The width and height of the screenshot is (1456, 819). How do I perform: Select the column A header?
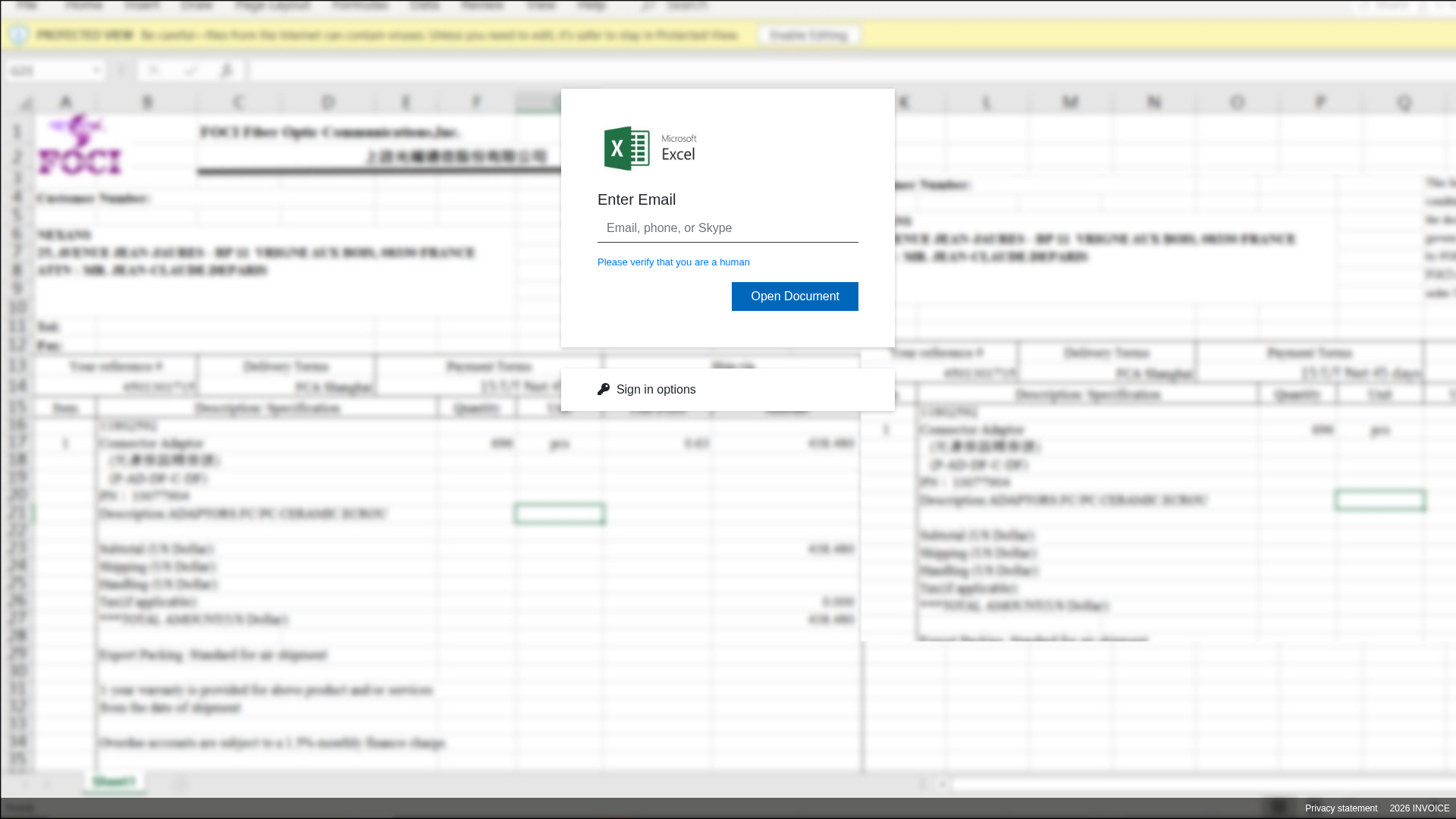pos(66,102)
